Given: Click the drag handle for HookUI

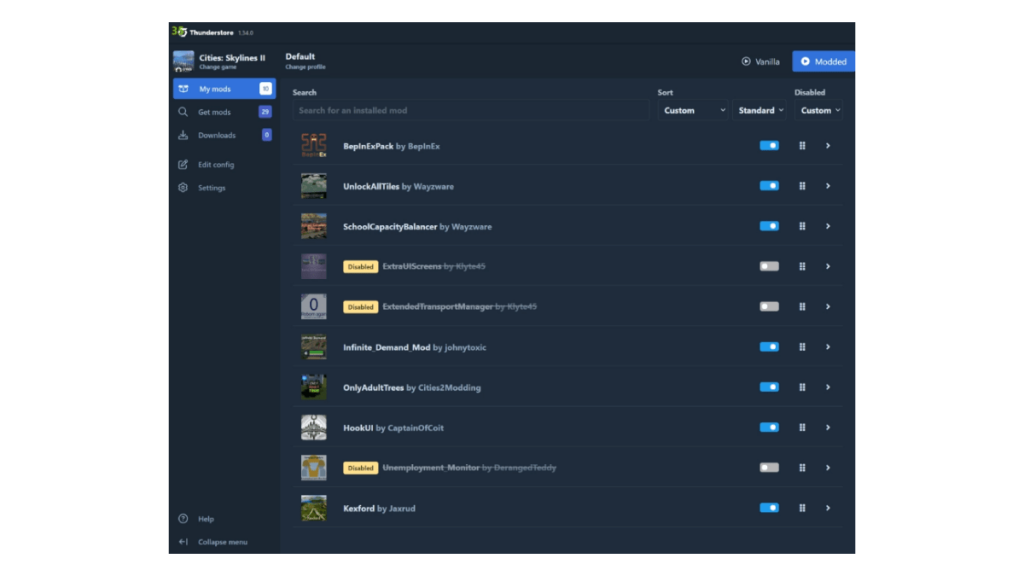Looking at the screenshot, I should [802, 427].
